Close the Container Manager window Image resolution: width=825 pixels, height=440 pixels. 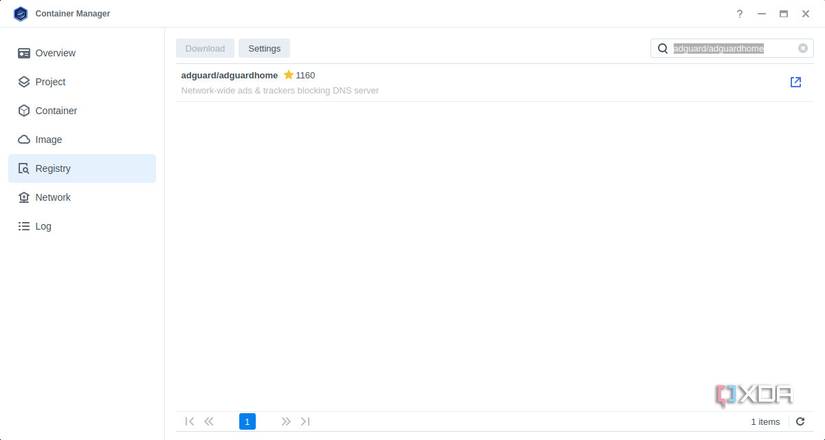(806, 14)
